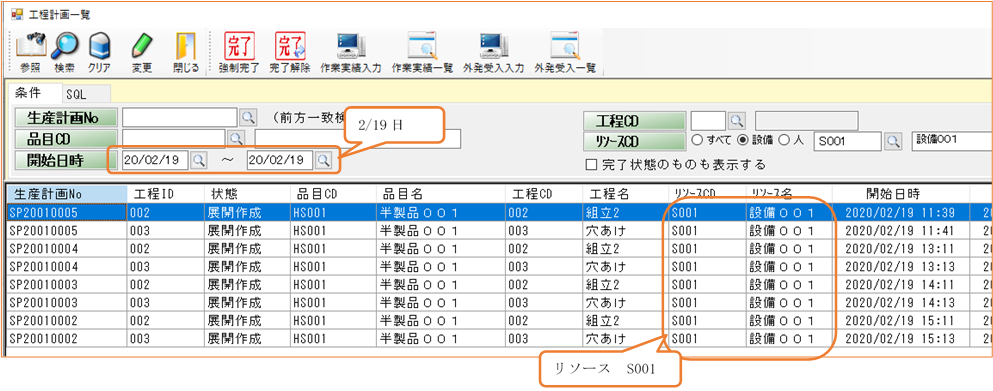The height and width of the screenshot is (391, 993).
Task: Click the start date to field 20/02/19
Action: point(280,160)
